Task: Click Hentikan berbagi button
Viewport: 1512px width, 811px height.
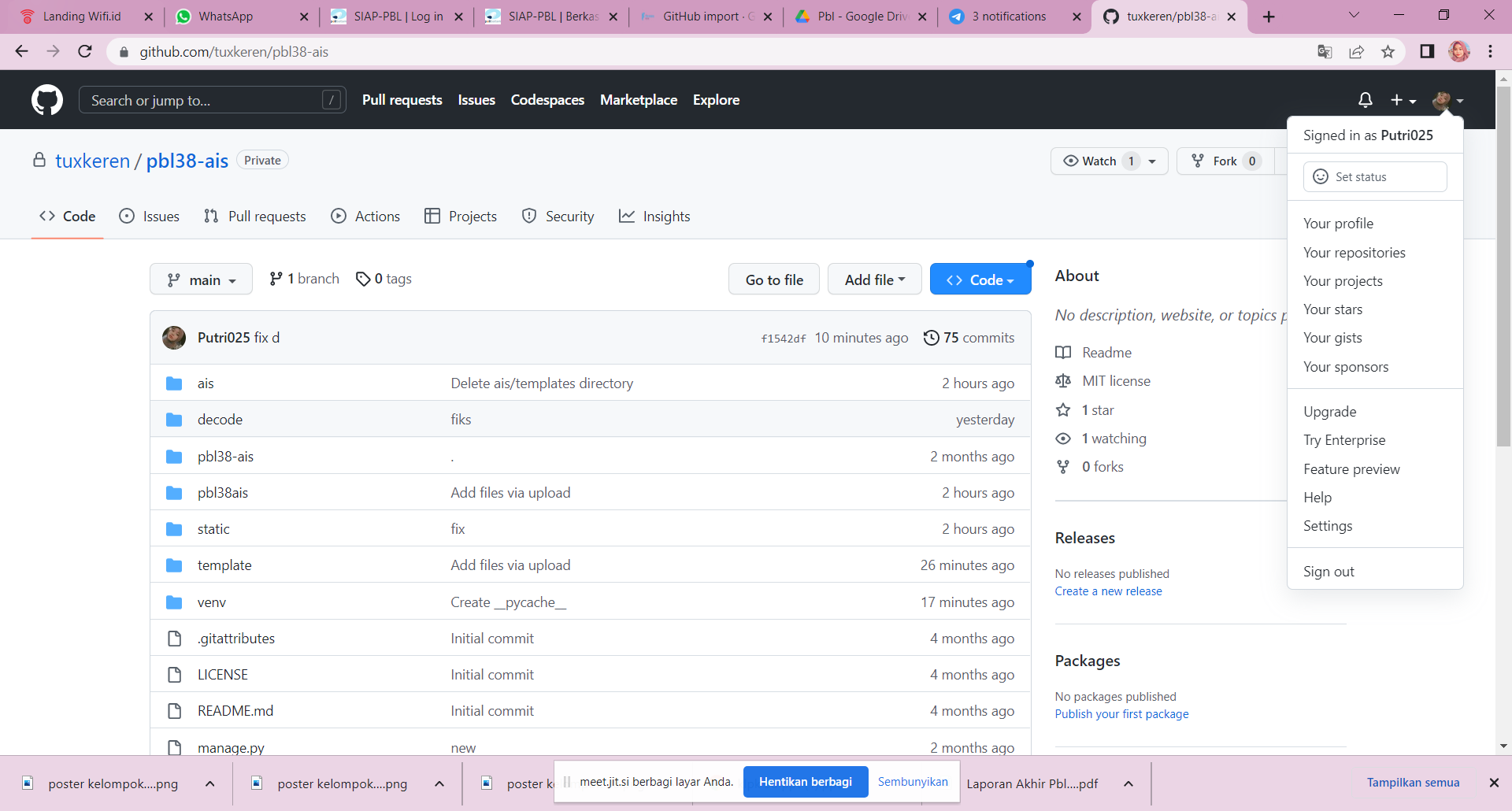Action: click(806, 782)
